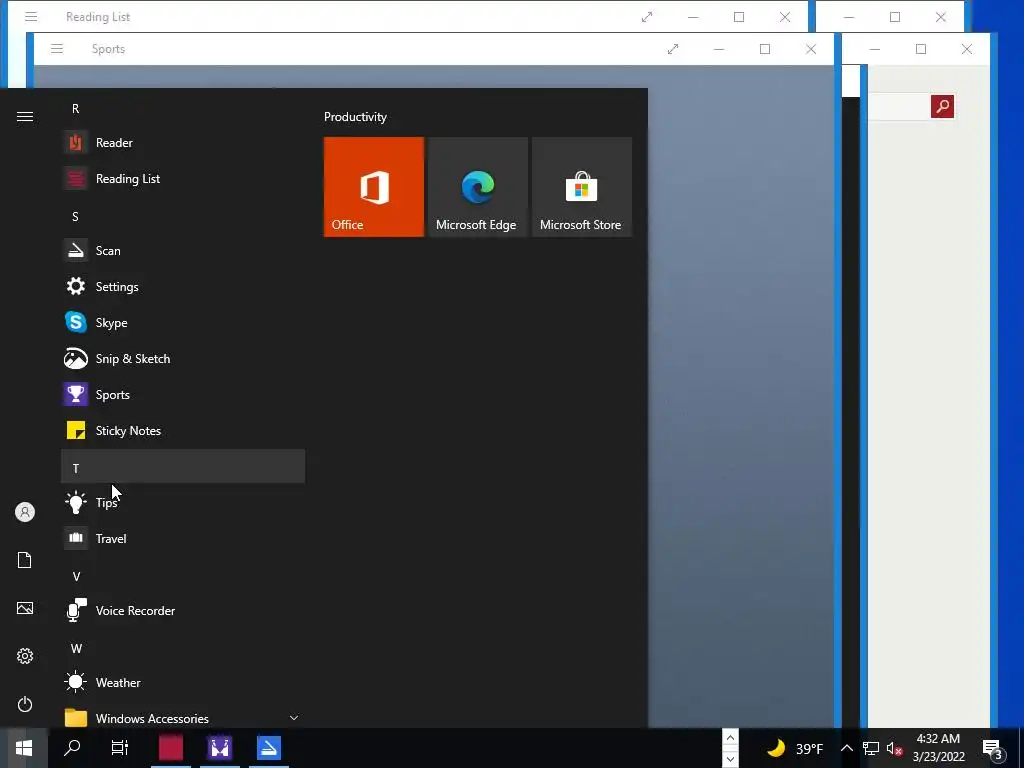Open taskbar Search
Screen dimensions: 1024x768
coord(72,748)
